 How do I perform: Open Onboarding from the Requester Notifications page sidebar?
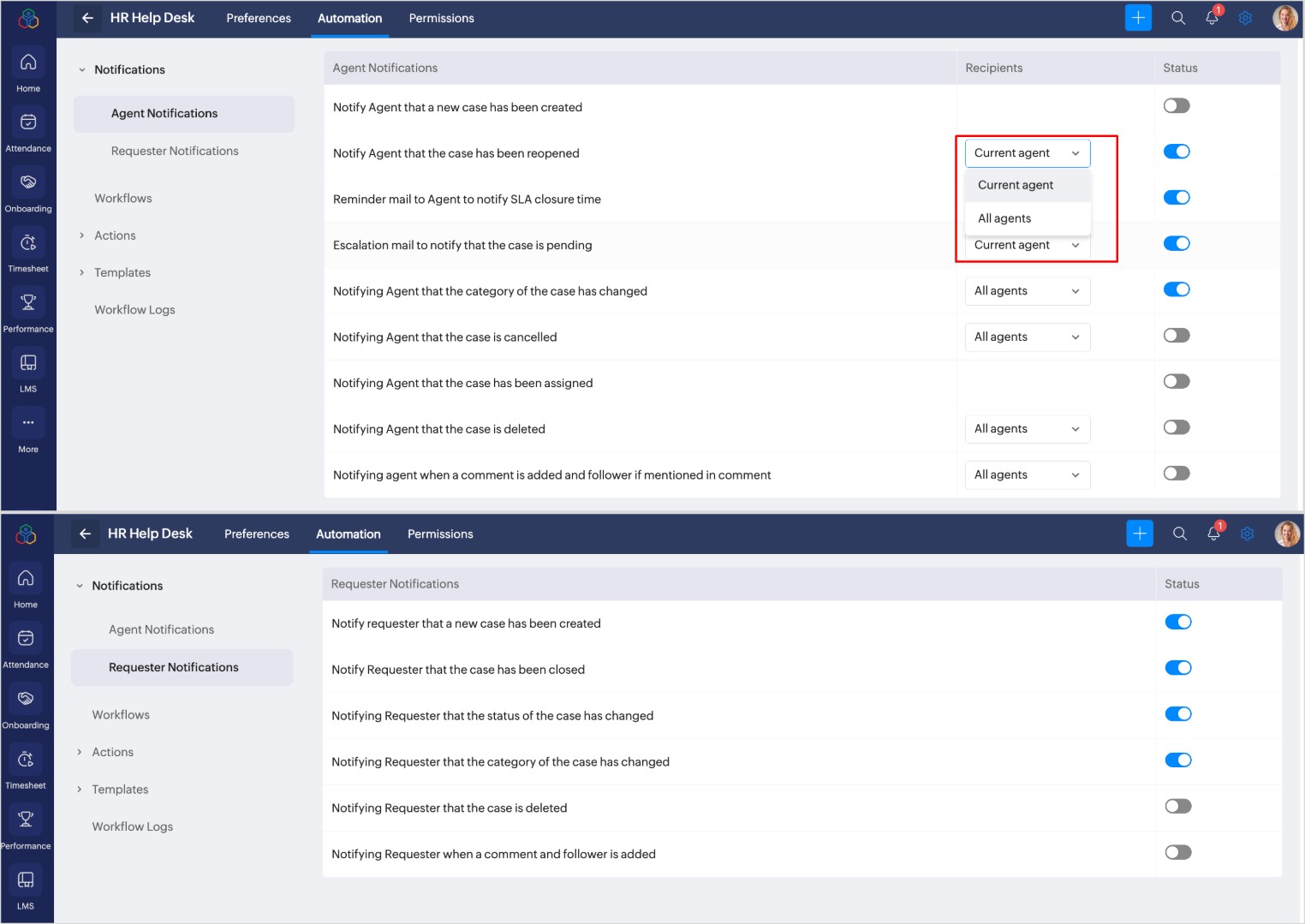coord(26,707)
